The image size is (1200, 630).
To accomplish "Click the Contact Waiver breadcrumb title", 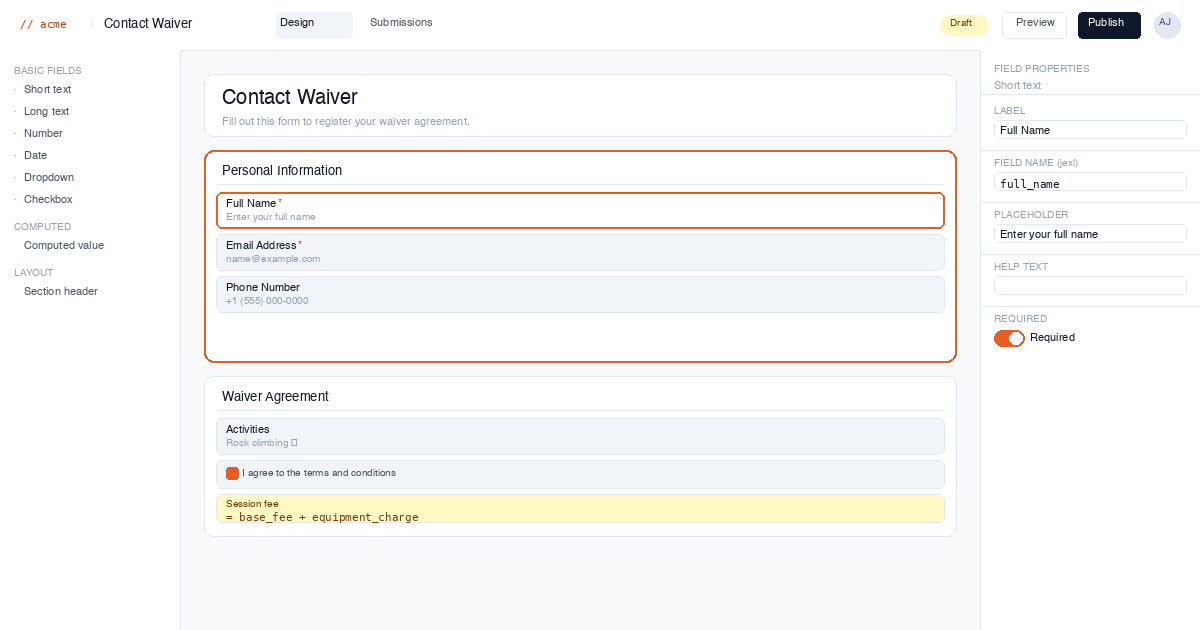I will click(x=148, y=24).
